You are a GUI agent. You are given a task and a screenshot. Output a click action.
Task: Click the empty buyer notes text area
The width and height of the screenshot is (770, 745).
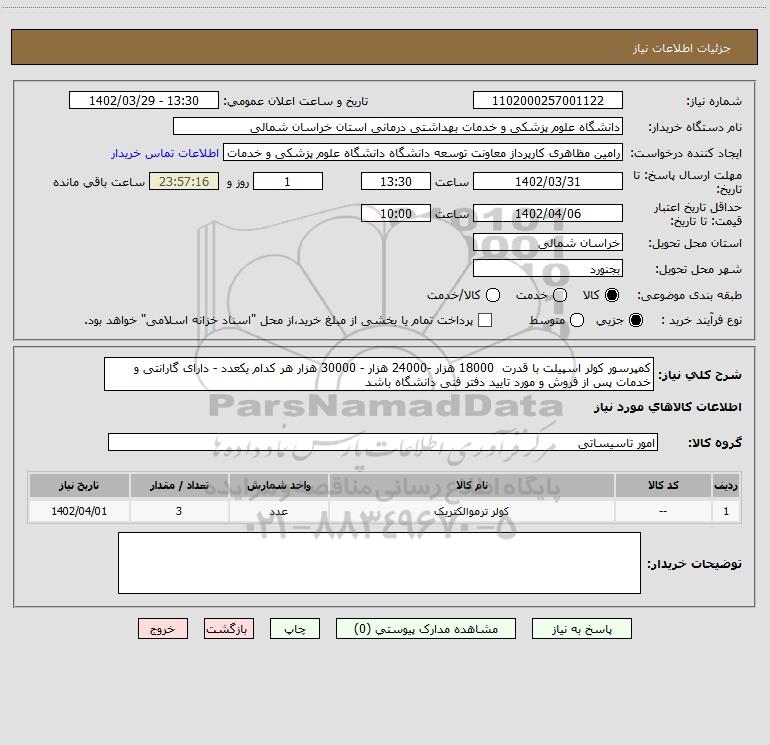380,563
